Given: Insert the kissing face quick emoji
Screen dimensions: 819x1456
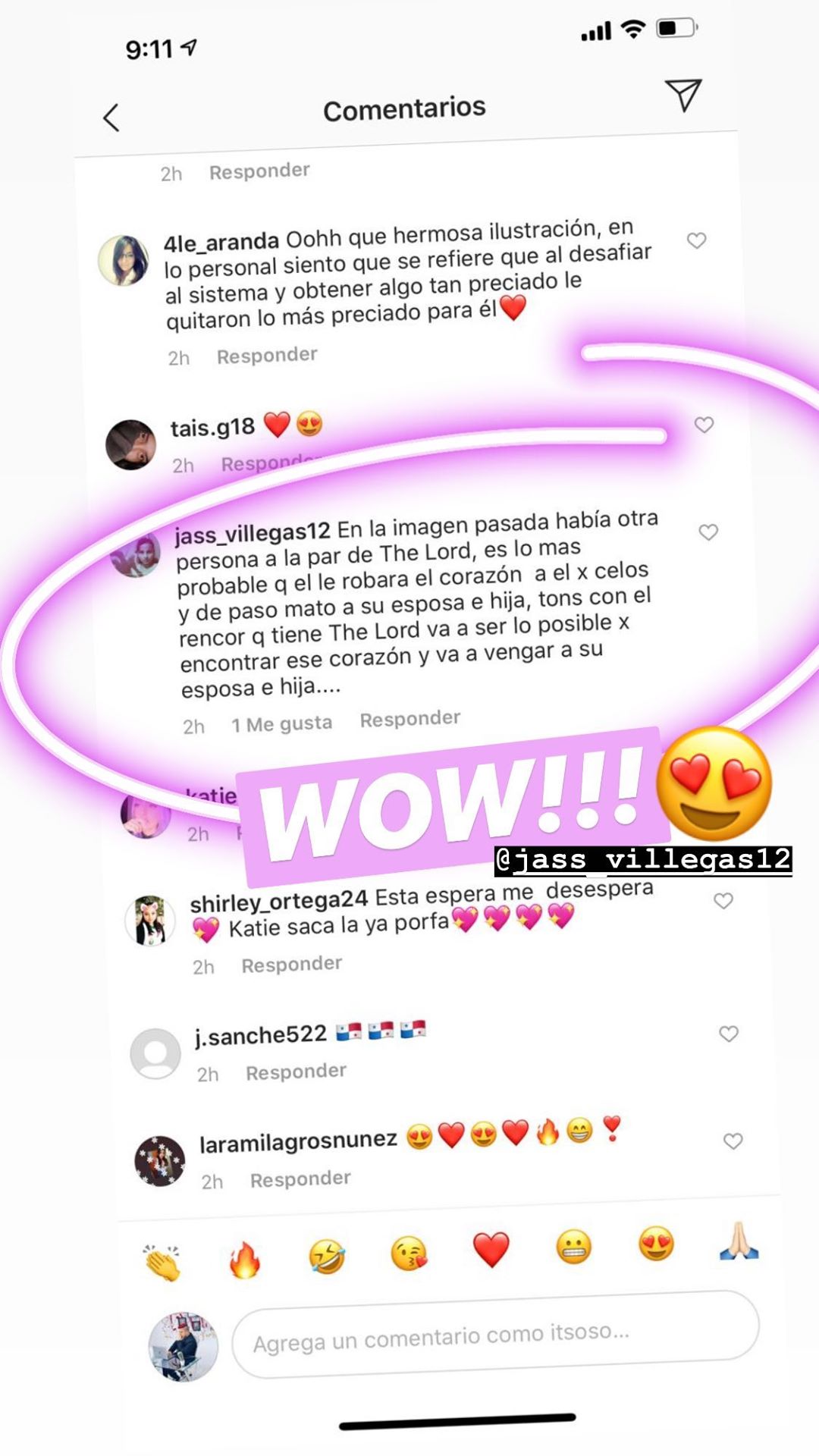Looking at the screenshot, I should (409, 1253).
